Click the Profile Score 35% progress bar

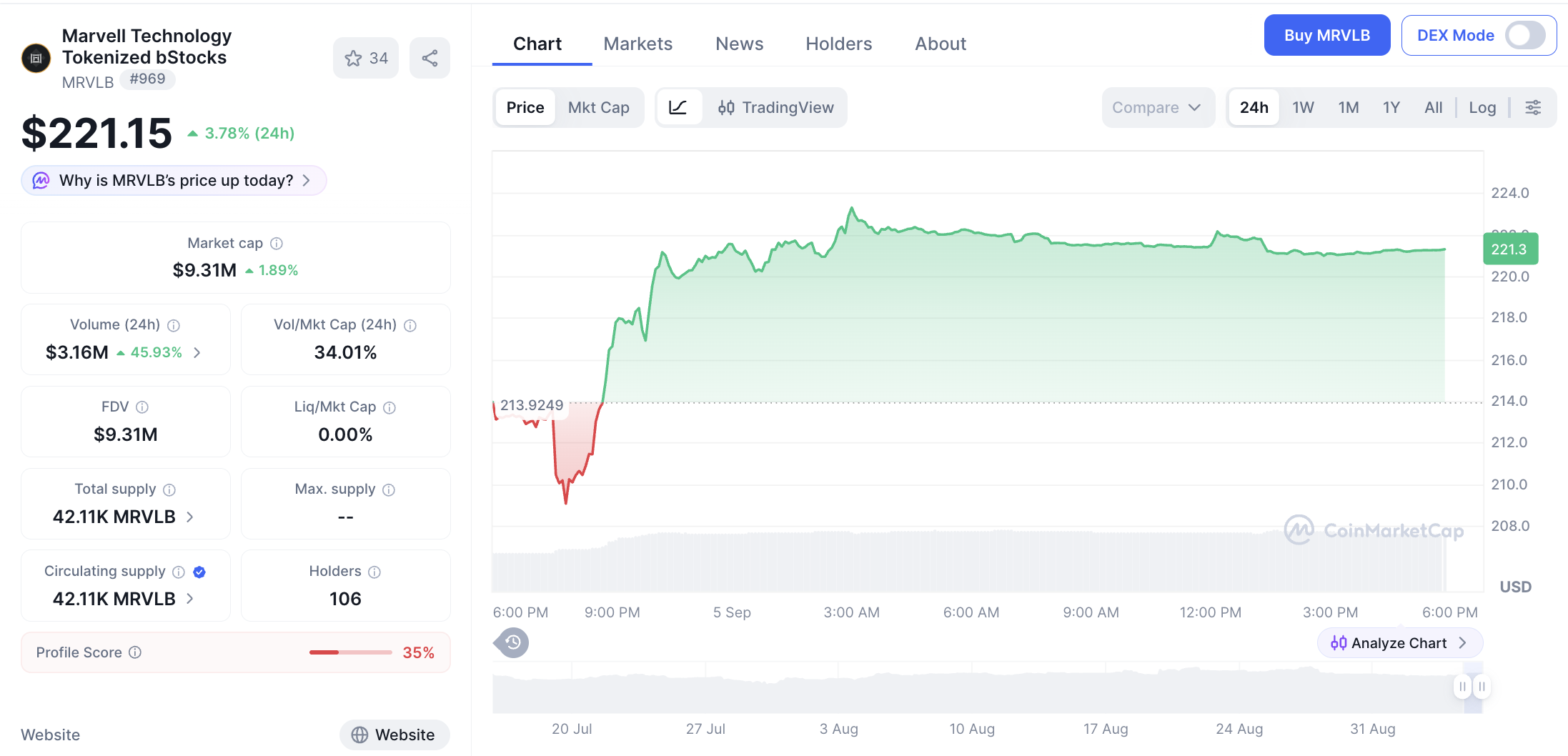[350, 652]
